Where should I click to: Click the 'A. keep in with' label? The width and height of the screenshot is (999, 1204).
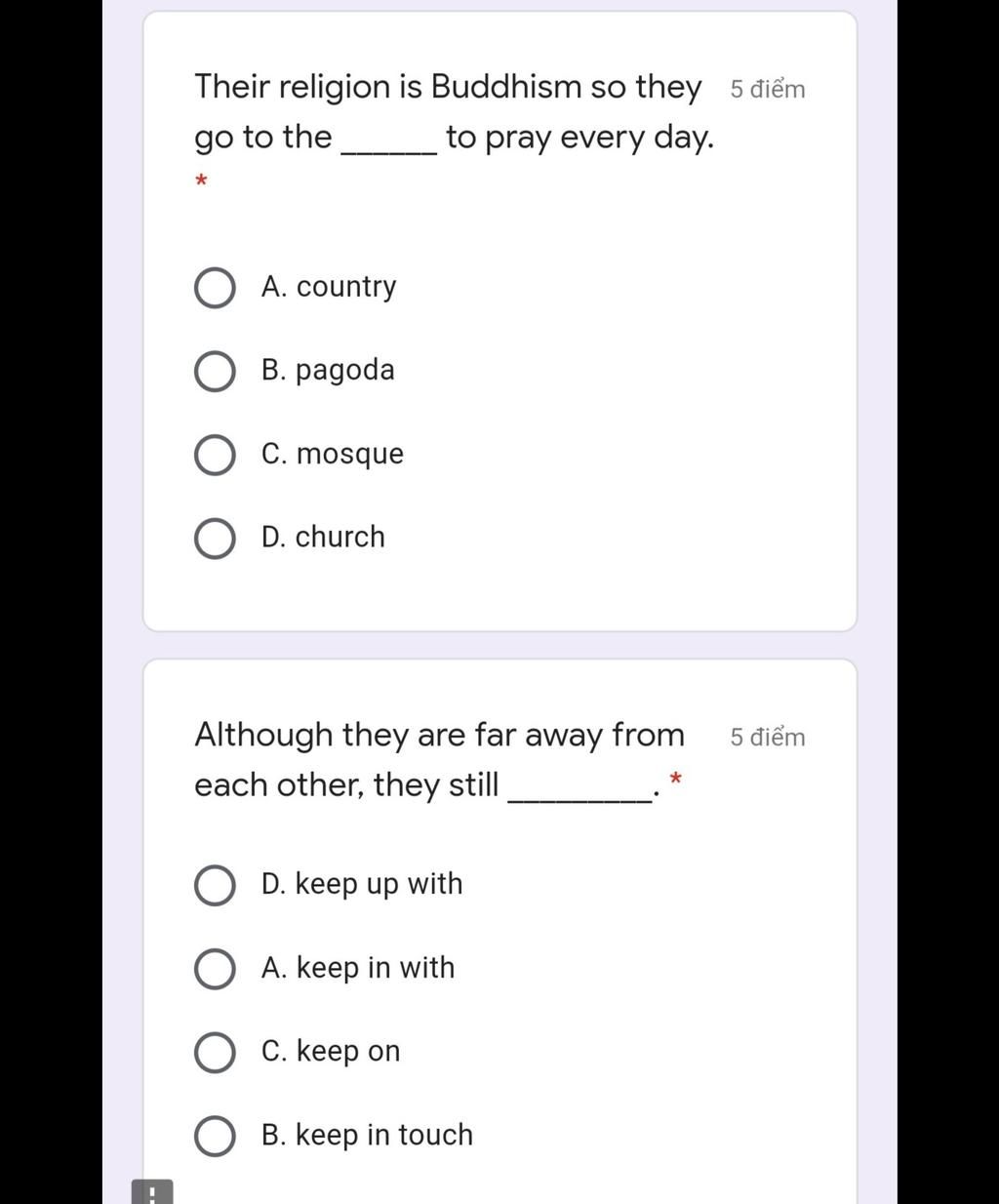point(358,968)
